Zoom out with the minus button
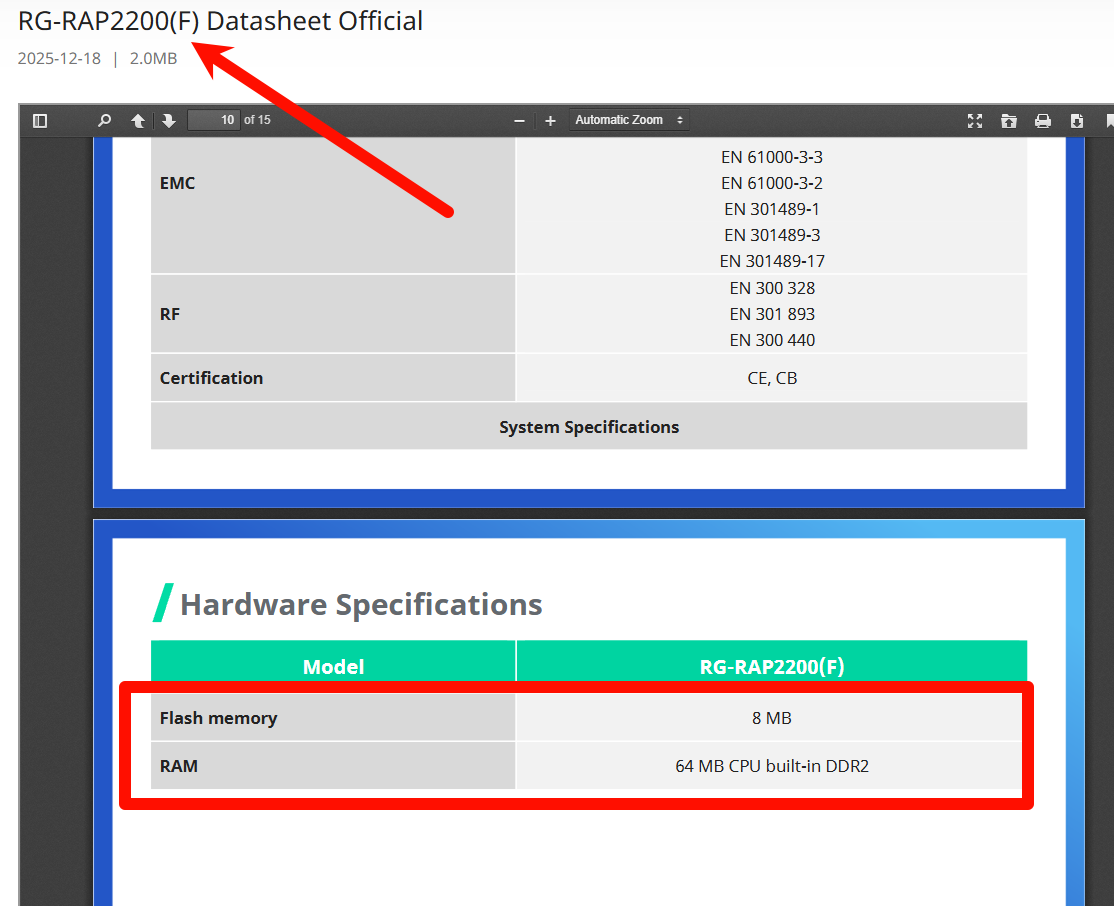Screen dimensions: 1114x906 point(519,121)
